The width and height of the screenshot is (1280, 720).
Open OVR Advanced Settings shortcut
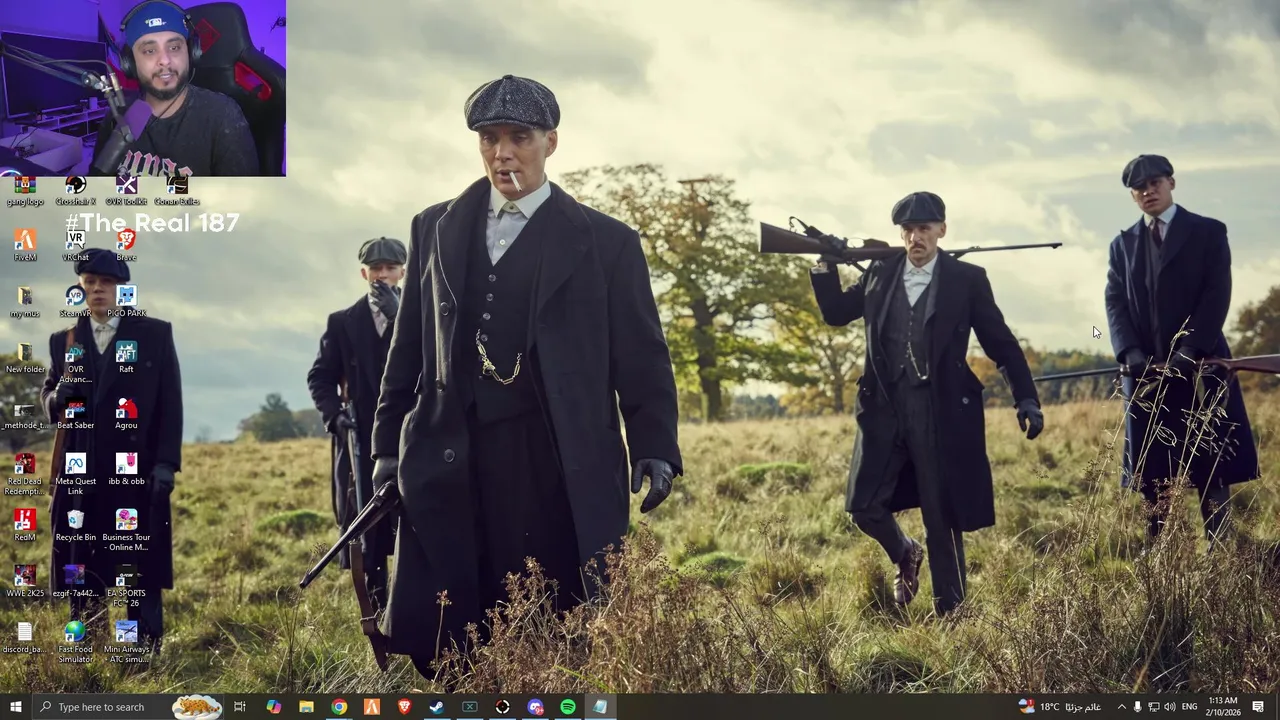coord(75,362)
